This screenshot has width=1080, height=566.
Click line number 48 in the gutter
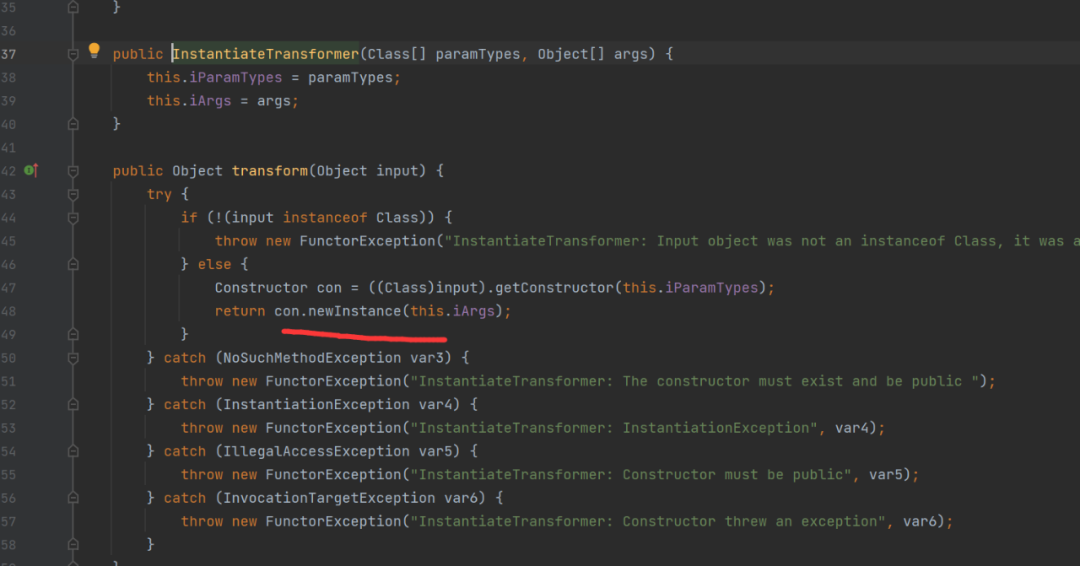click(x=8, y=311)
